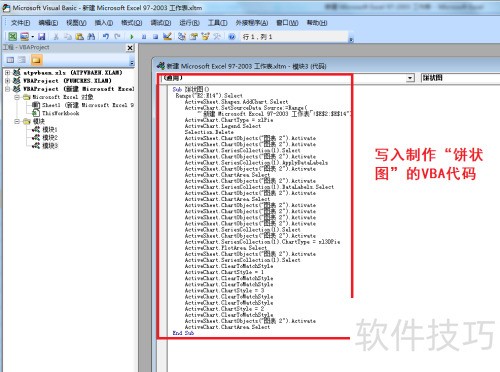Select 模块1 in project tree

(50, 129)
